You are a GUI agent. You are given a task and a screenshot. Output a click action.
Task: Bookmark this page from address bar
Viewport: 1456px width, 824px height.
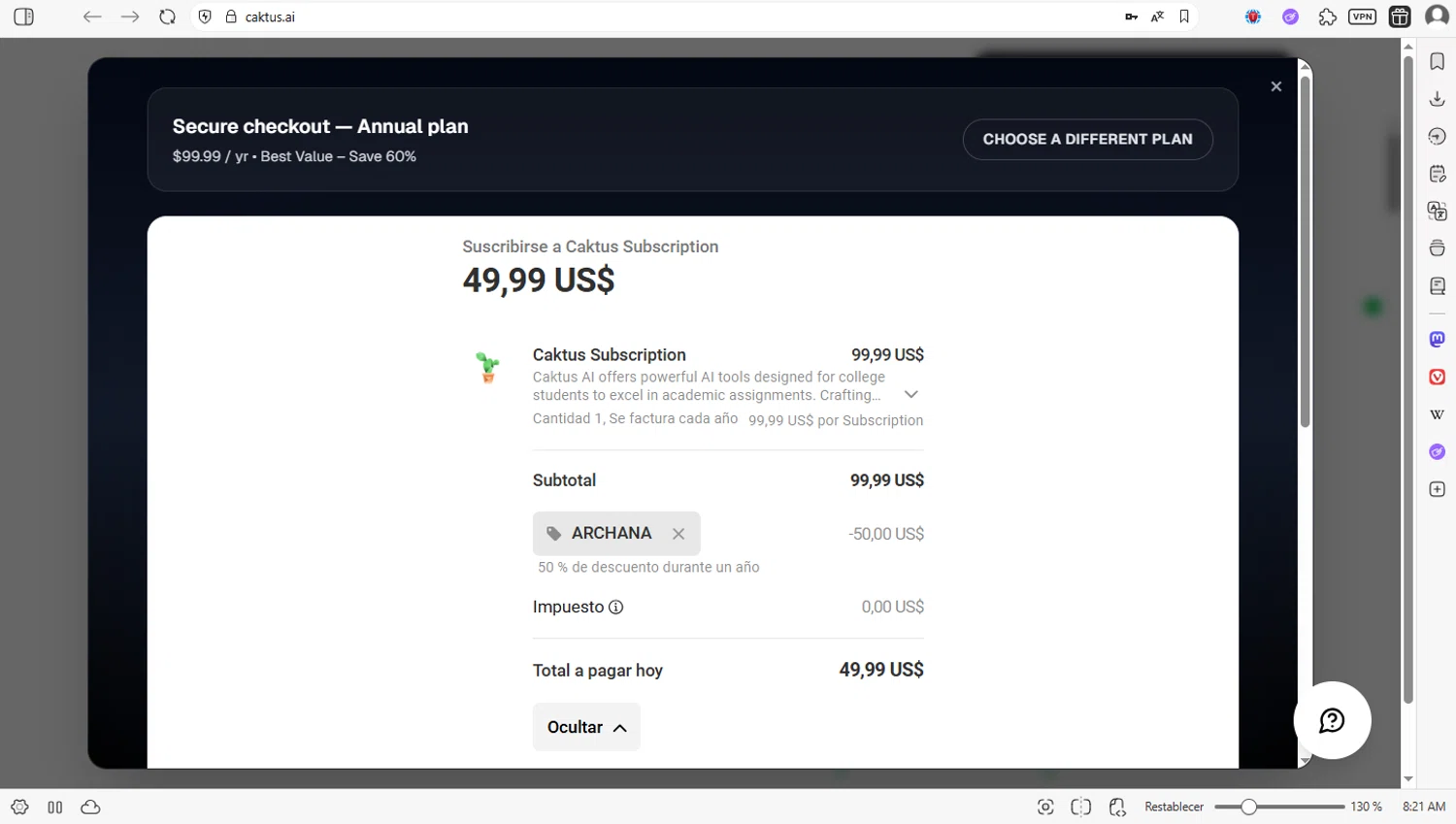[x=1184, y=16]
